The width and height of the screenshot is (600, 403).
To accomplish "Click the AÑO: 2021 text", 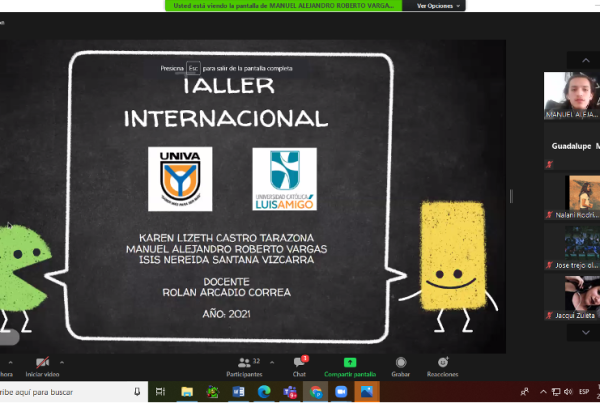I will coord(227,314).
